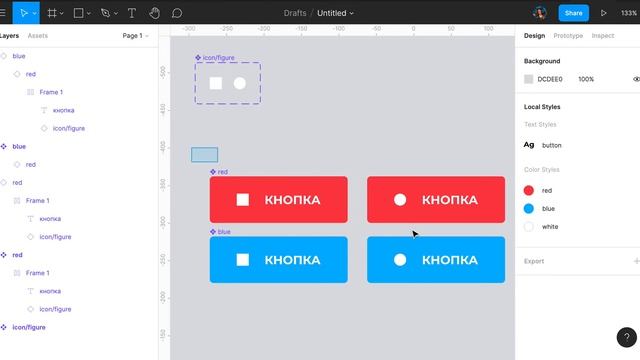Image resolution: width=640 pixels, height=360 pixels.
Task: Switch to the Layers tab
Action: click(9, 36)
